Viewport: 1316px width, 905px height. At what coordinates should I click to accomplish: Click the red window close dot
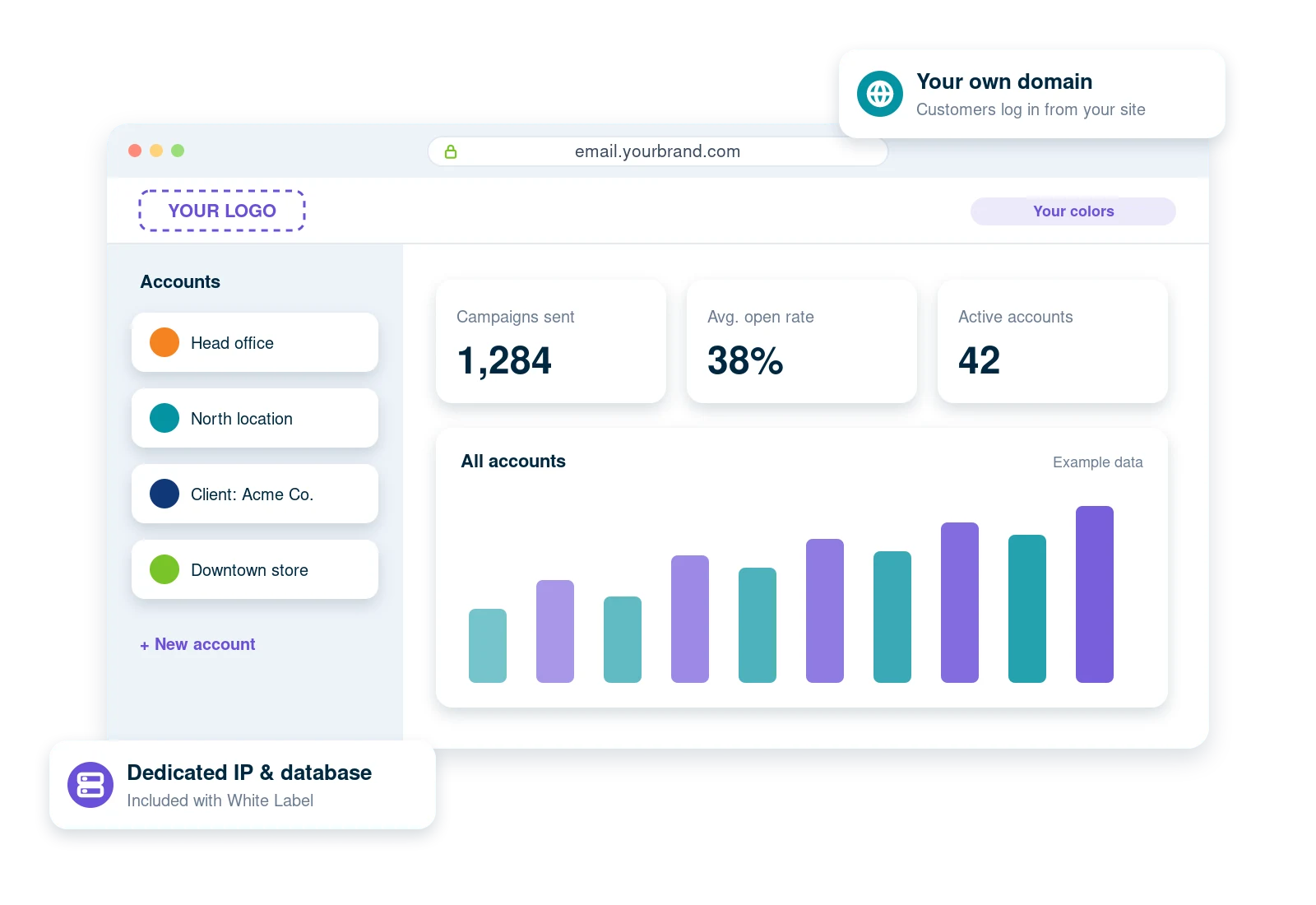(x=135, y=151)
